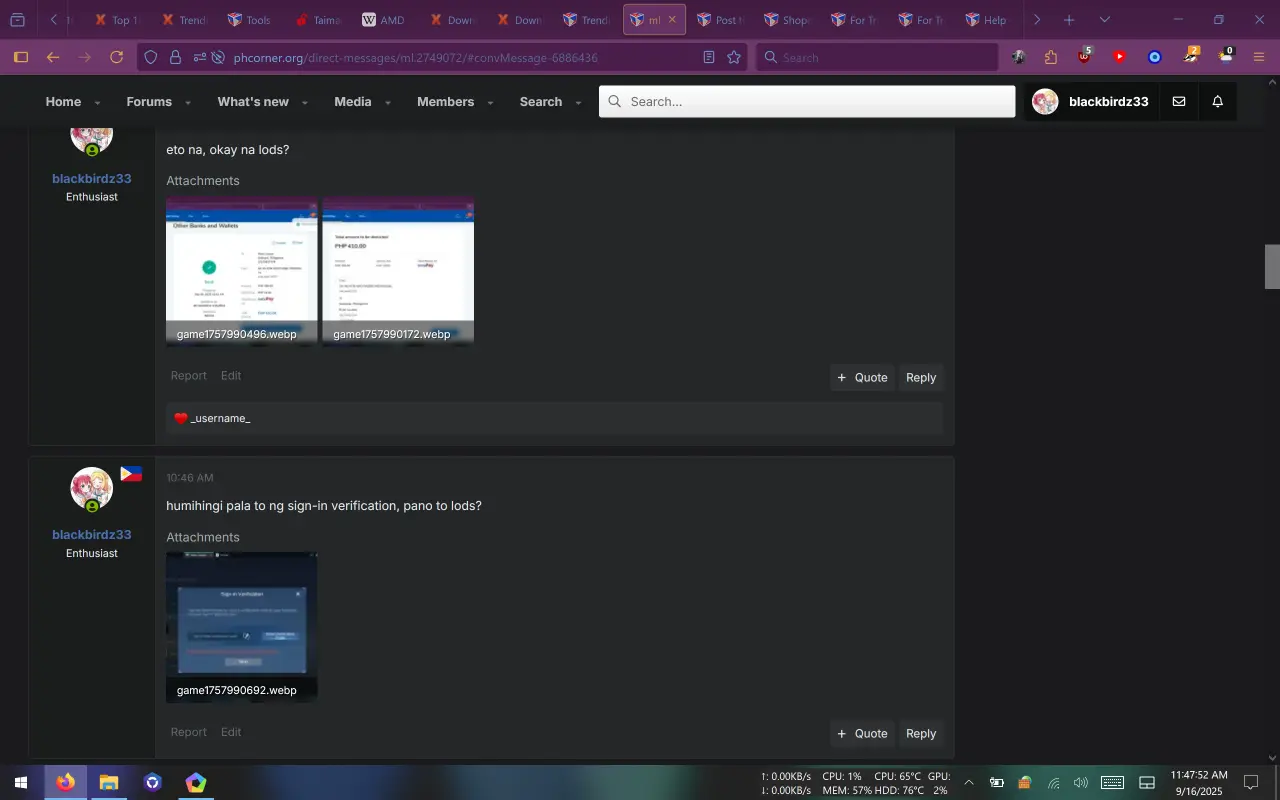Click the uBlock Origin extension icon
This screenshot has height=800, width=1280.
tap(1085, 57)
